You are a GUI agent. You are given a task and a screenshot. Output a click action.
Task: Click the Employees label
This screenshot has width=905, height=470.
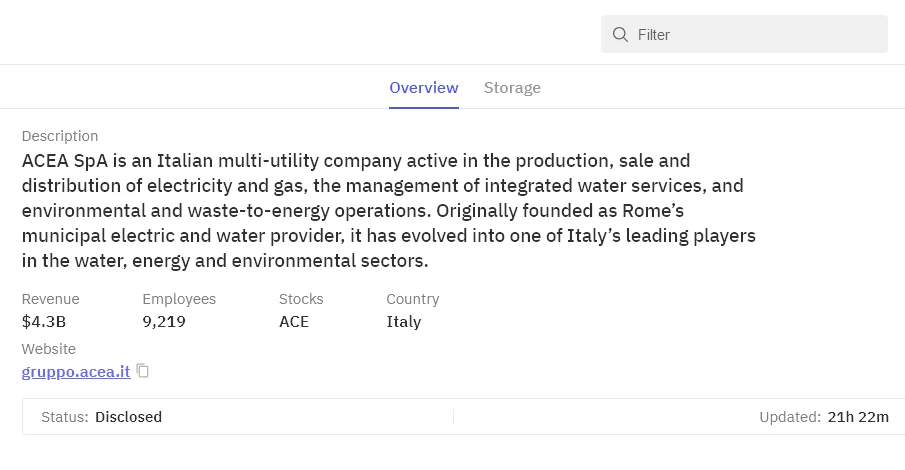179,299
